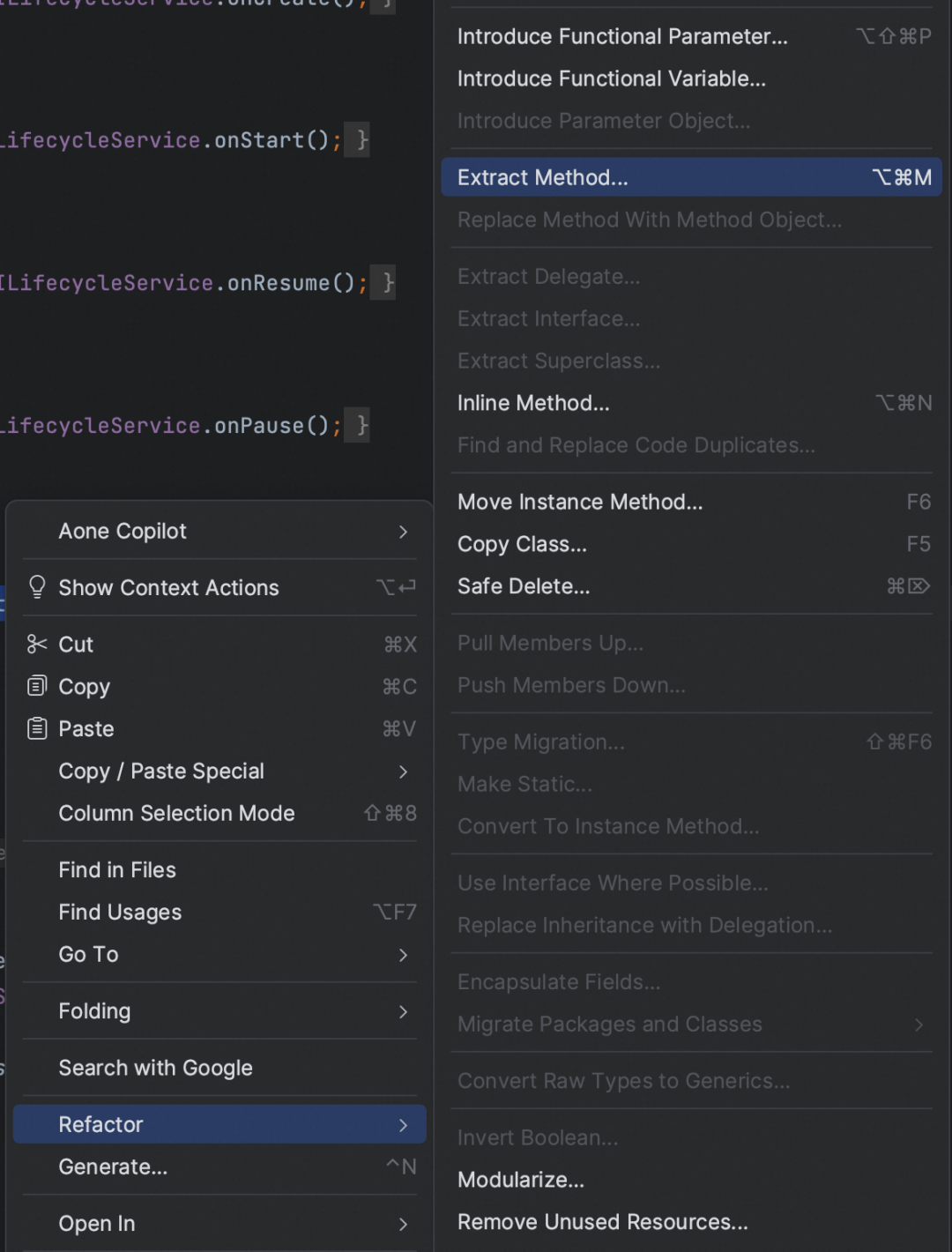
Task: Expand the Refactor submenu arrow
Action: 403,1125
